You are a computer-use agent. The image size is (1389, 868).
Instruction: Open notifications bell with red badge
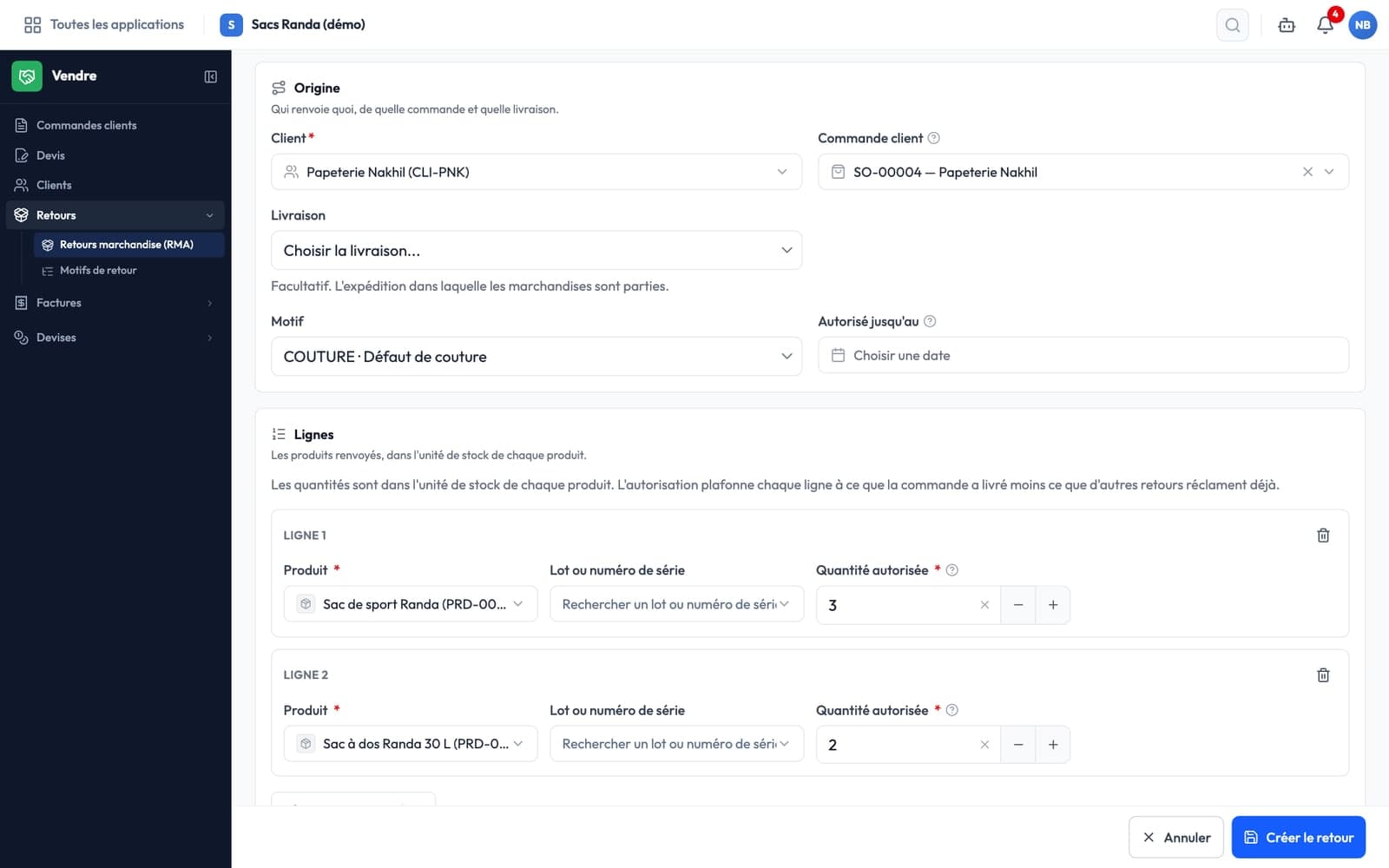[x=1325, y=25]
